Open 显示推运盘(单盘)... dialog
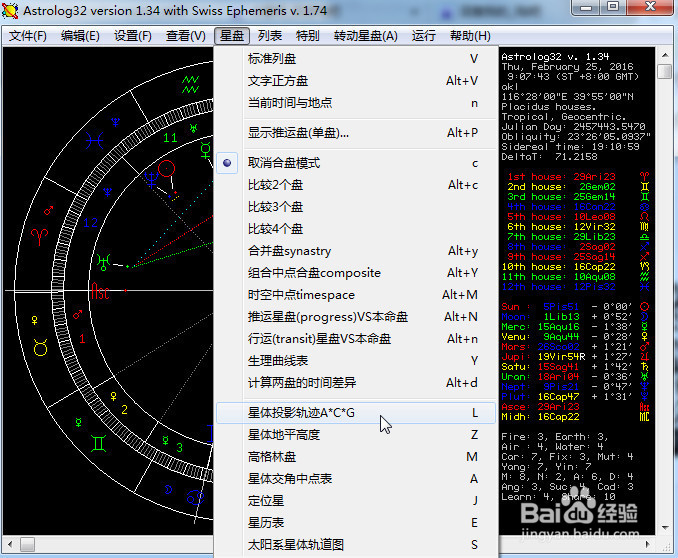Image resolution: width=678 pixels, height=558 pixels. pos(356,133)
